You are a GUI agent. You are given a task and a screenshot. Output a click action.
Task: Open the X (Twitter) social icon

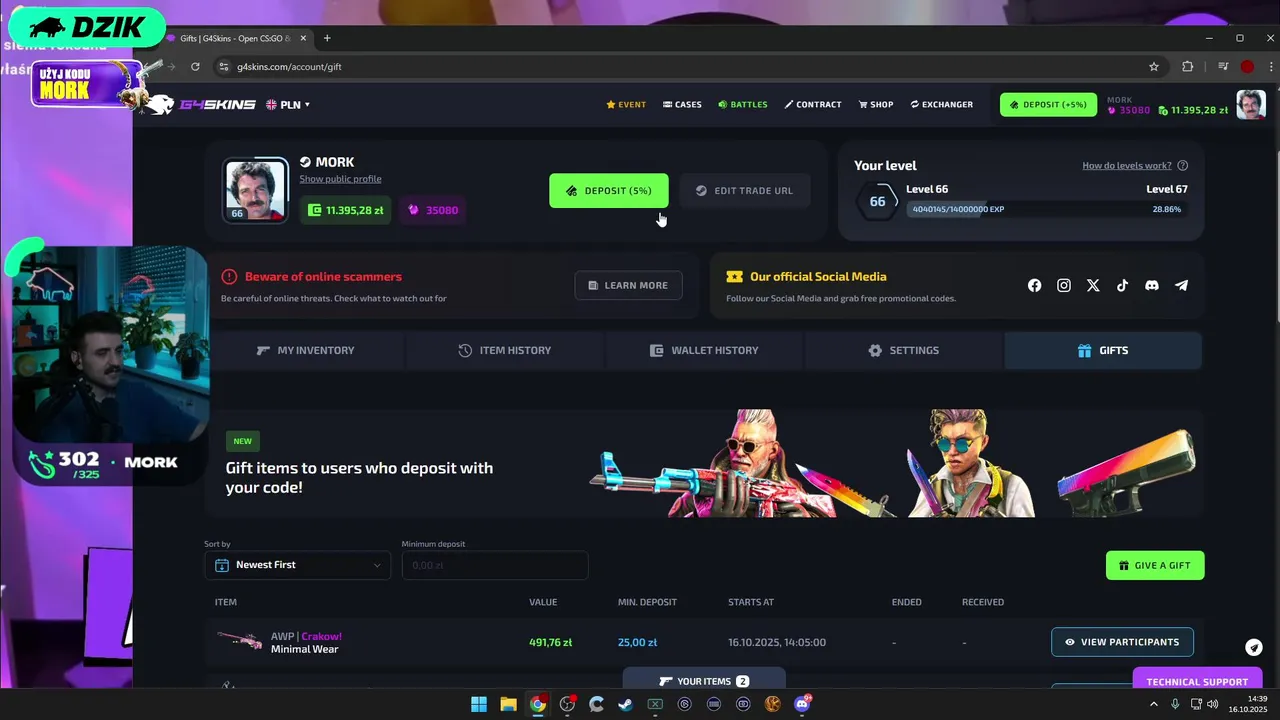(x=1093, y=285)
